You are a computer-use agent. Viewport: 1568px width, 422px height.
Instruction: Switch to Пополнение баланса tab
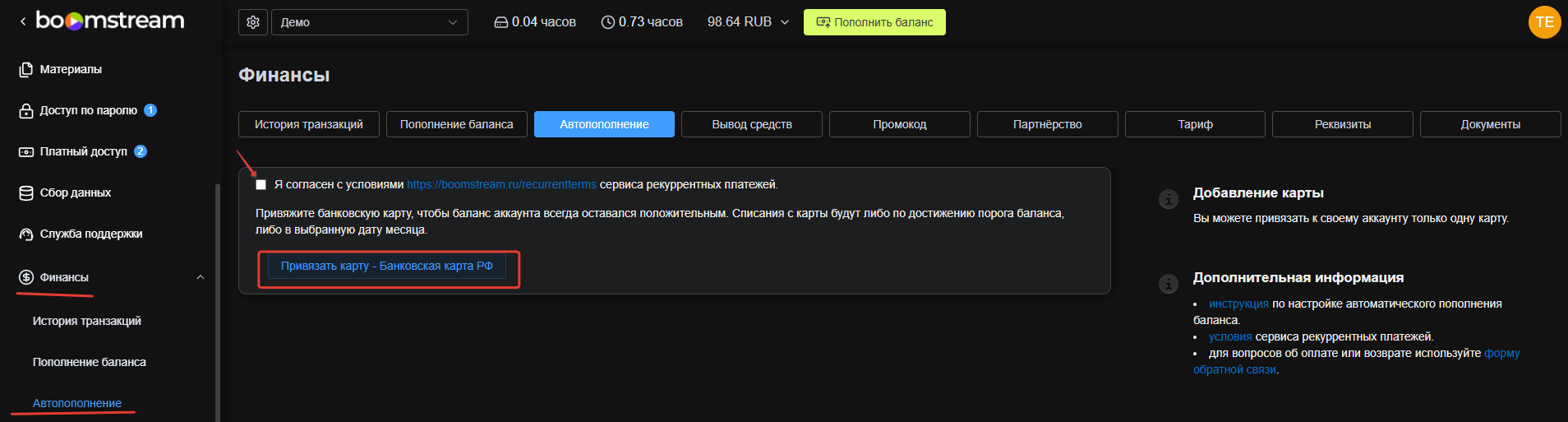click(457, 124)
